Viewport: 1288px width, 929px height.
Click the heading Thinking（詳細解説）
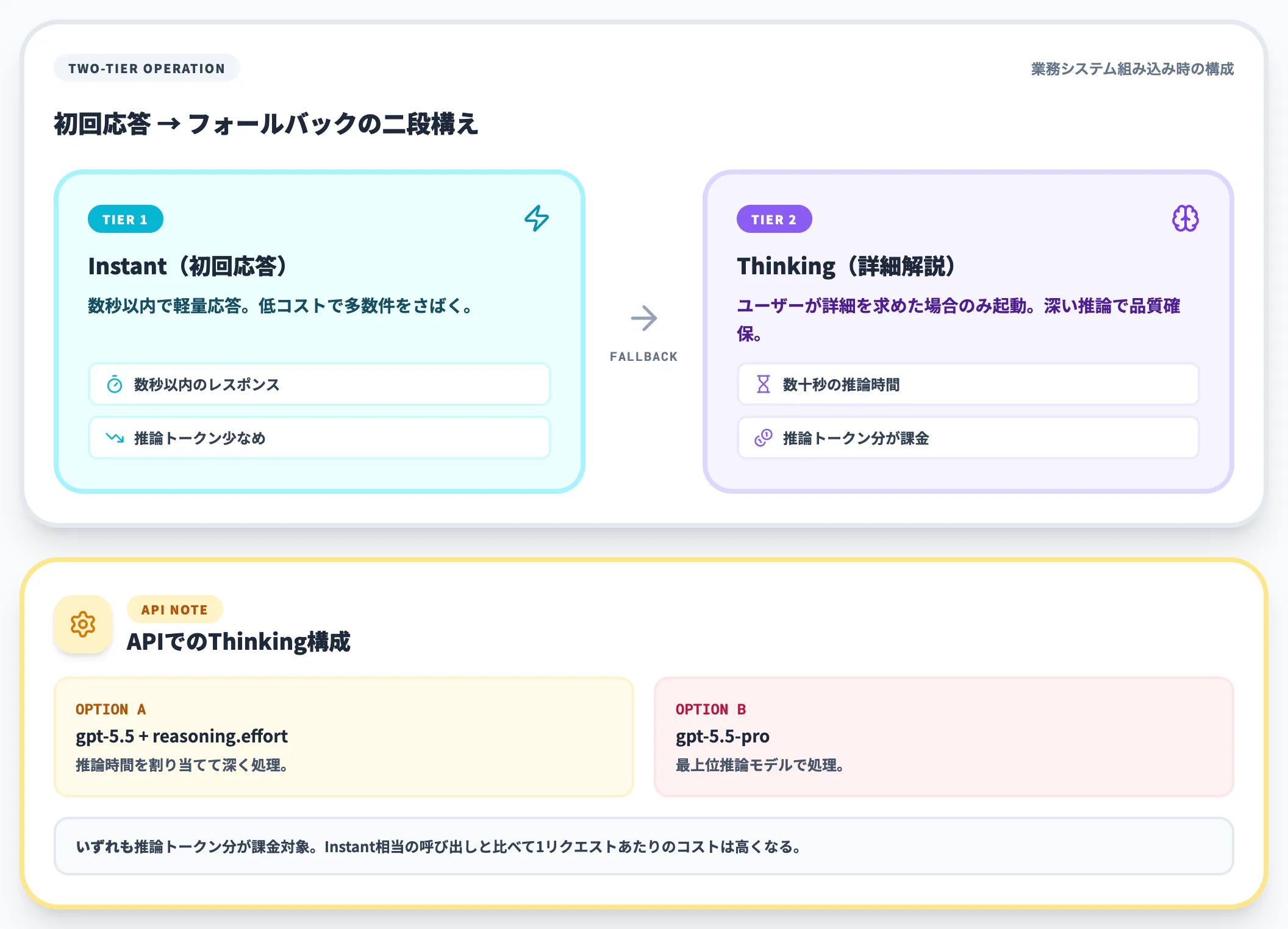(x=846, y=266)
